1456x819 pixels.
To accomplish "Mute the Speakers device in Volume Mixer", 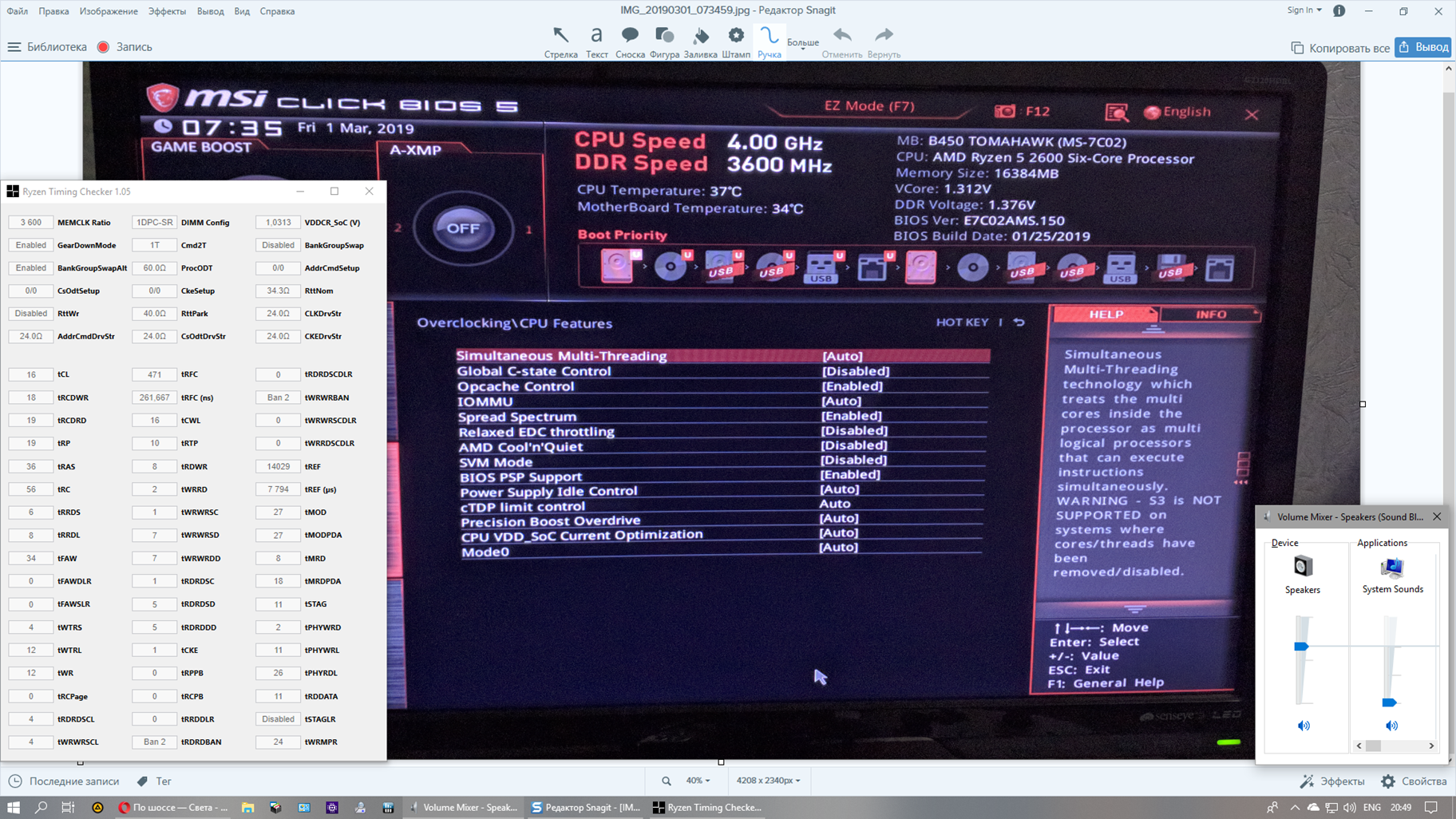I will point(1304,726).
